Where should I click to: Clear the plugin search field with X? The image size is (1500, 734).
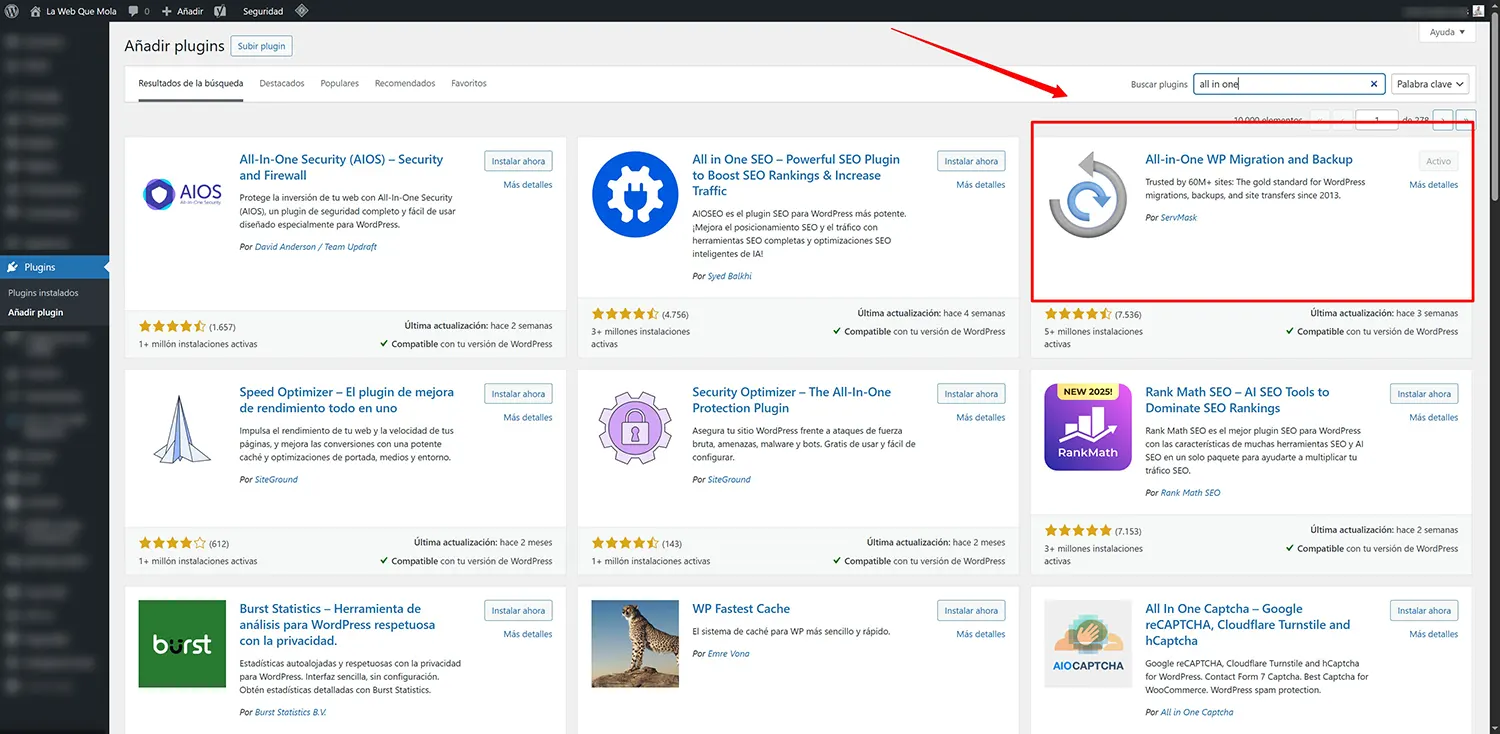pos(1373,84)
